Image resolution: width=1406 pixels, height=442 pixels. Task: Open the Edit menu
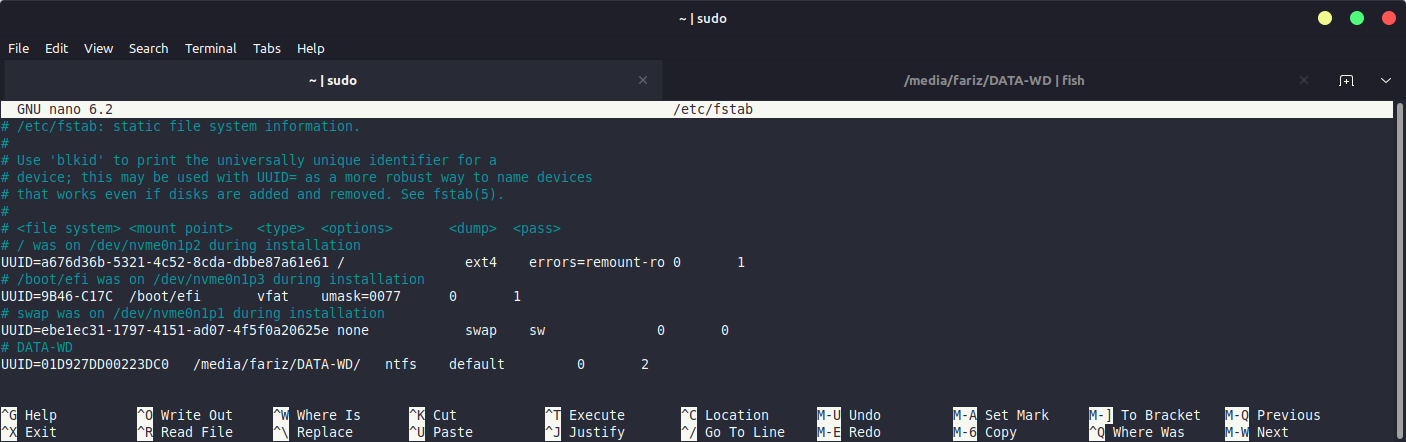[56, 48]
